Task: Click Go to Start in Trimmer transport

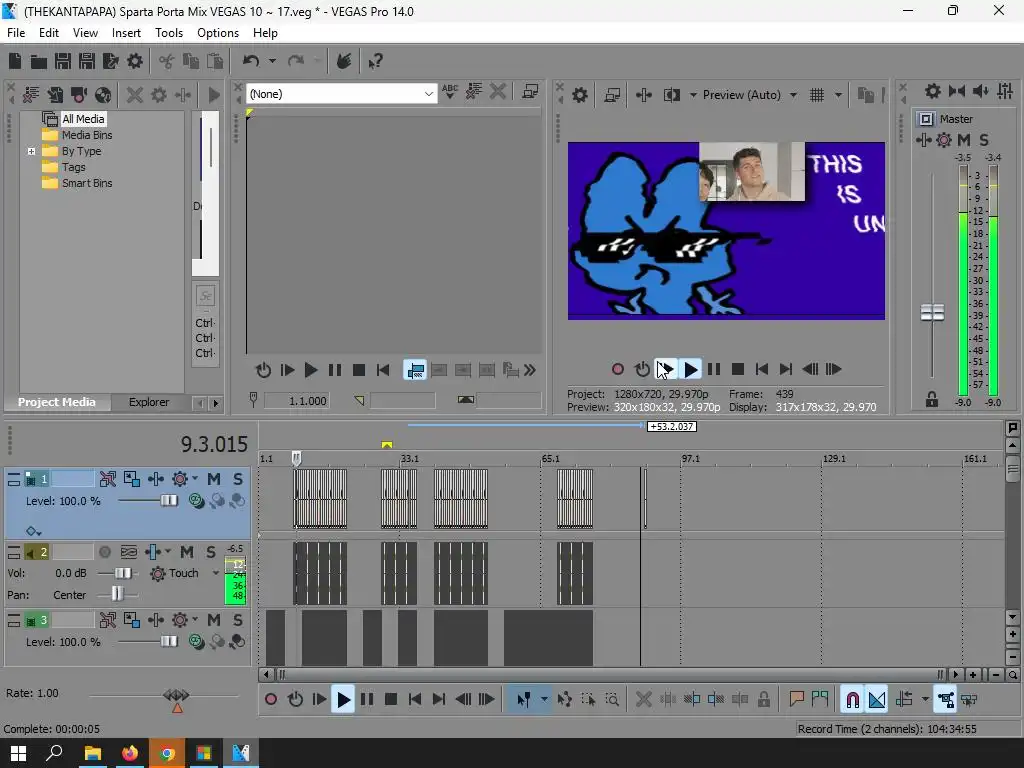Action: [383, 370]
